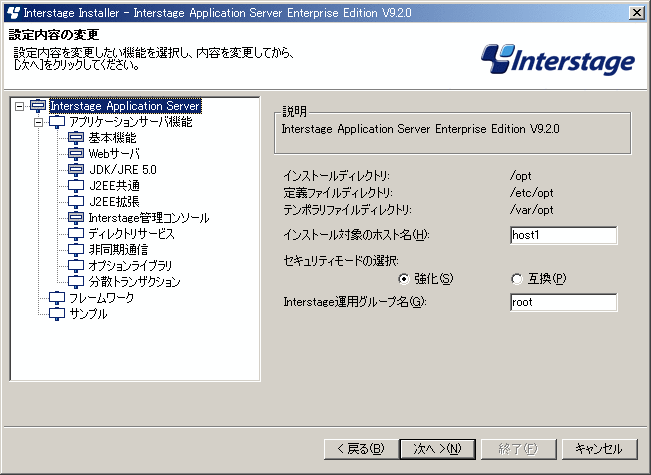Click the Interstage管理コンソール feature icon

[x=76, y=218]
